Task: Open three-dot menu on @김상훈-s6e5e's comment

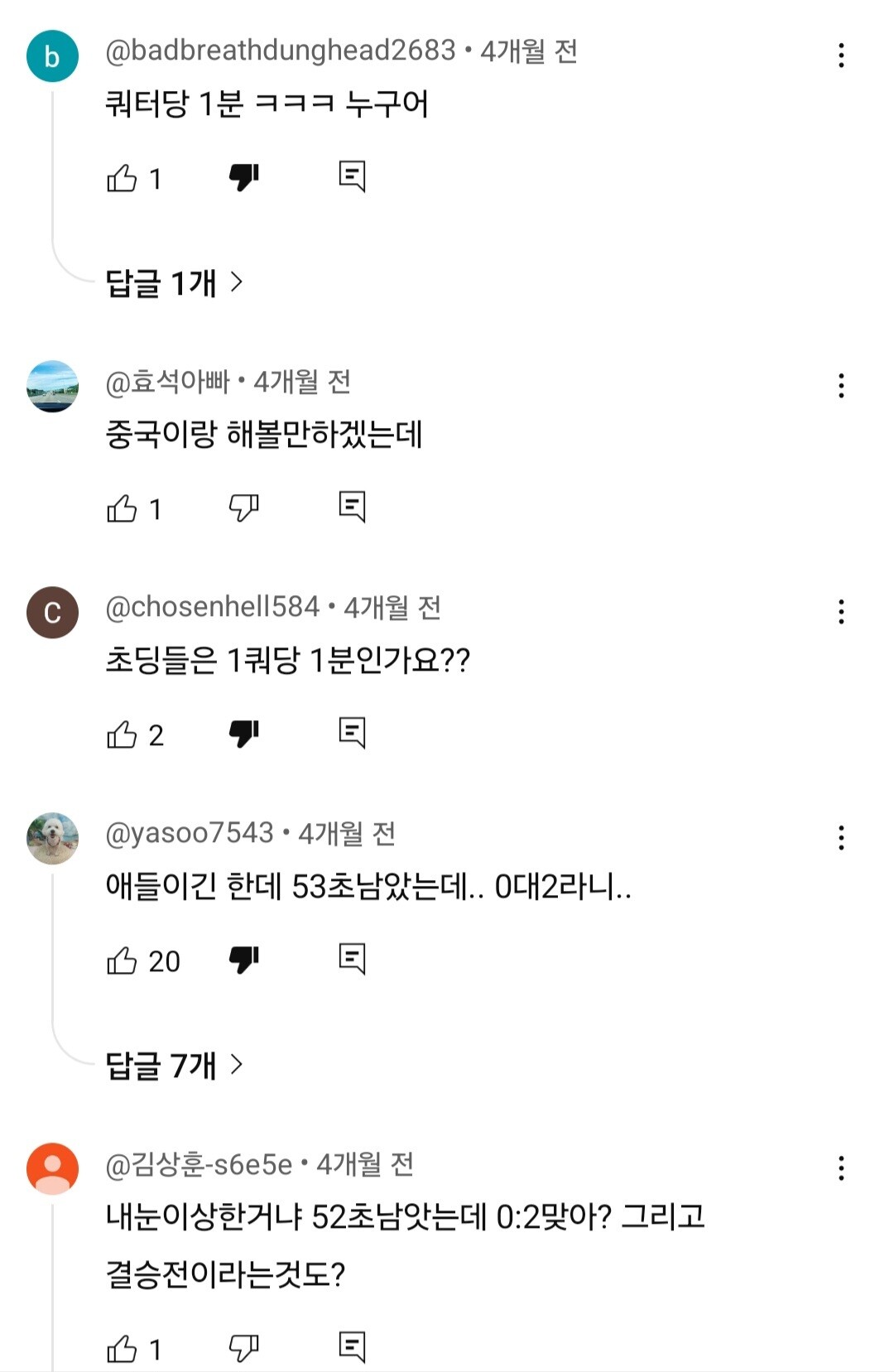Action: pos(841,1168)
